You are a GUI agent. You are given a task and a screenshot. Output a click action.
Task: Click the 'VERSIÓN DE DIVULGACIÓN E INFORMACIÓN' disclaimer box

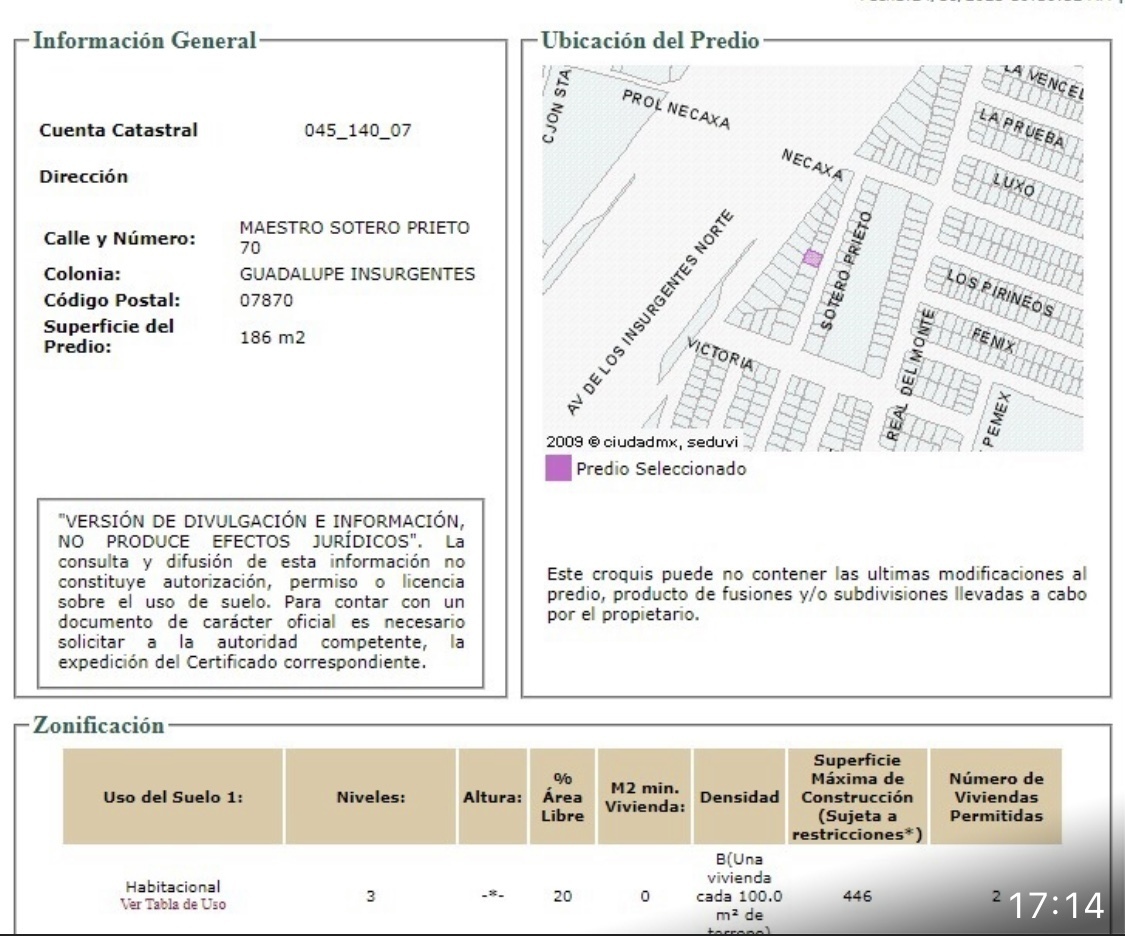[261, 592]
